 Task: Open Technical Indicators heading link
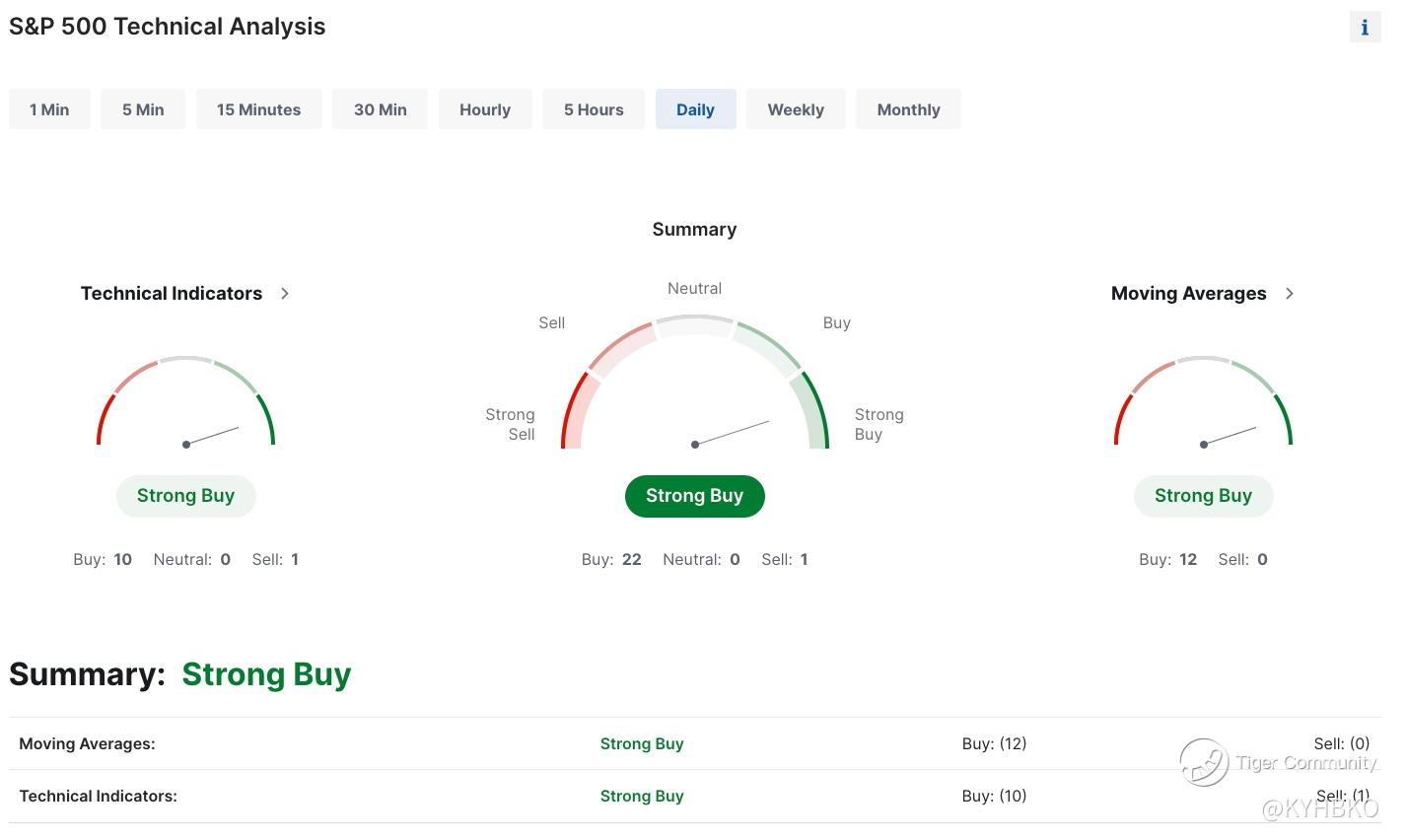(x=172, y=294)
